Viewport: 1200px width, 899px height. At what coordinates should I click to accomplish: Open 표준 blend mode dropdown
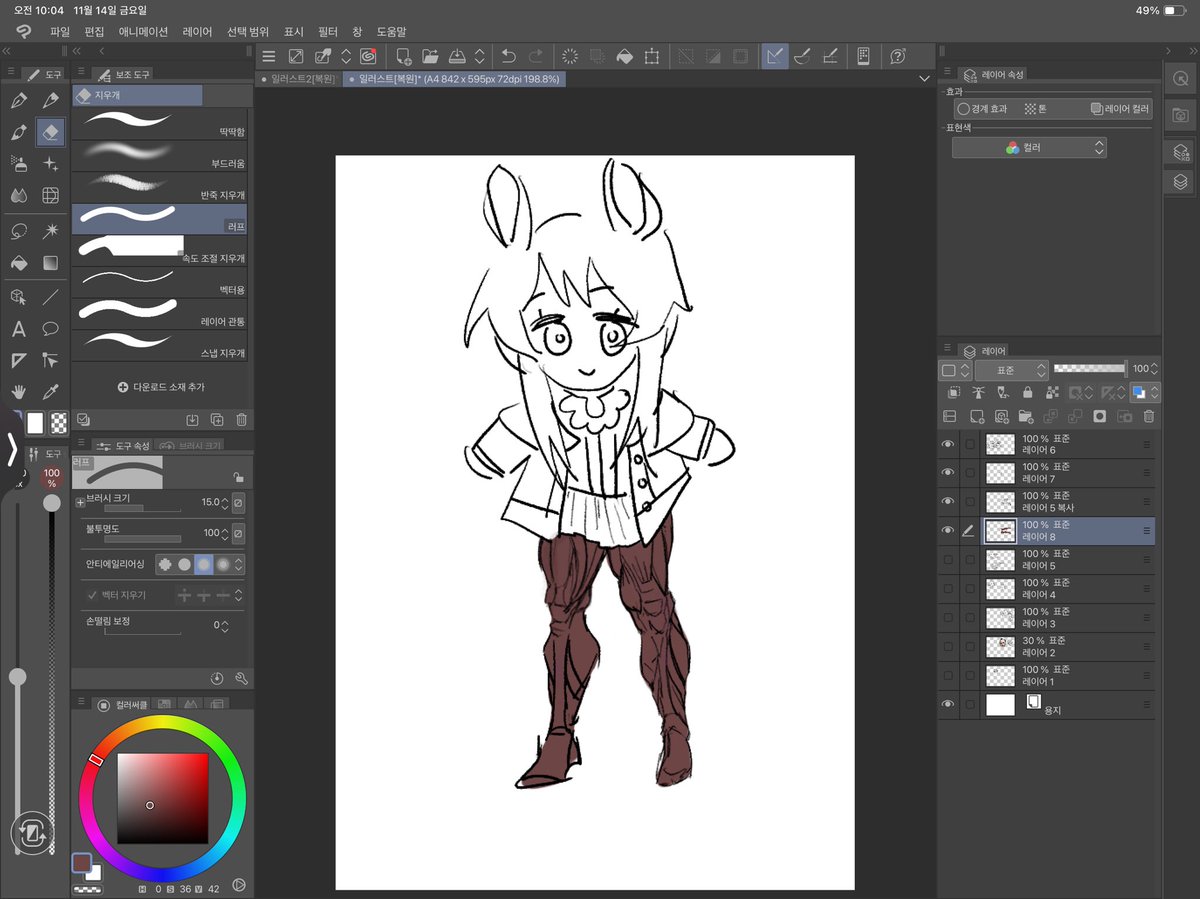click(x=1011, y=370)
